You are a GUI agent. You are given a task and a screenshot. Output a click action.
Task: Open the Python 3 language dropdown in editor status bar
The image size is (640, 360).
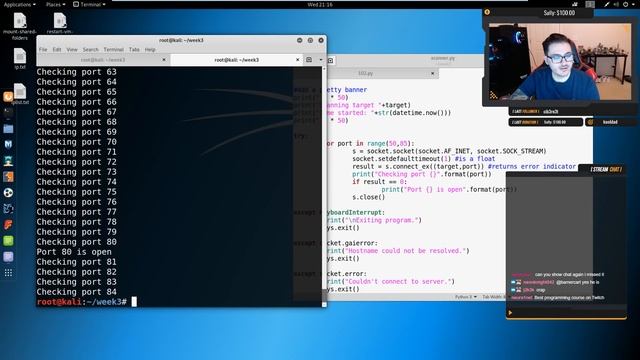[465, 297]
